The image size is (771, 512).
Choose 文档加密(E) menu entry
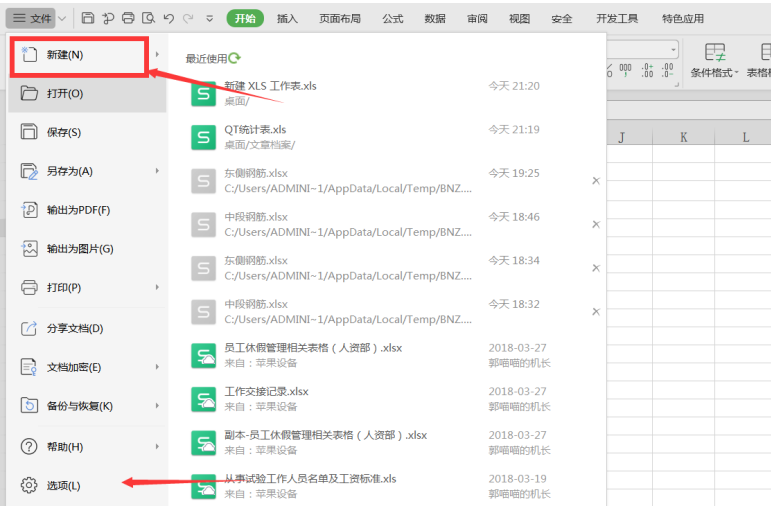pyautogui.click(x=87, y=367)
